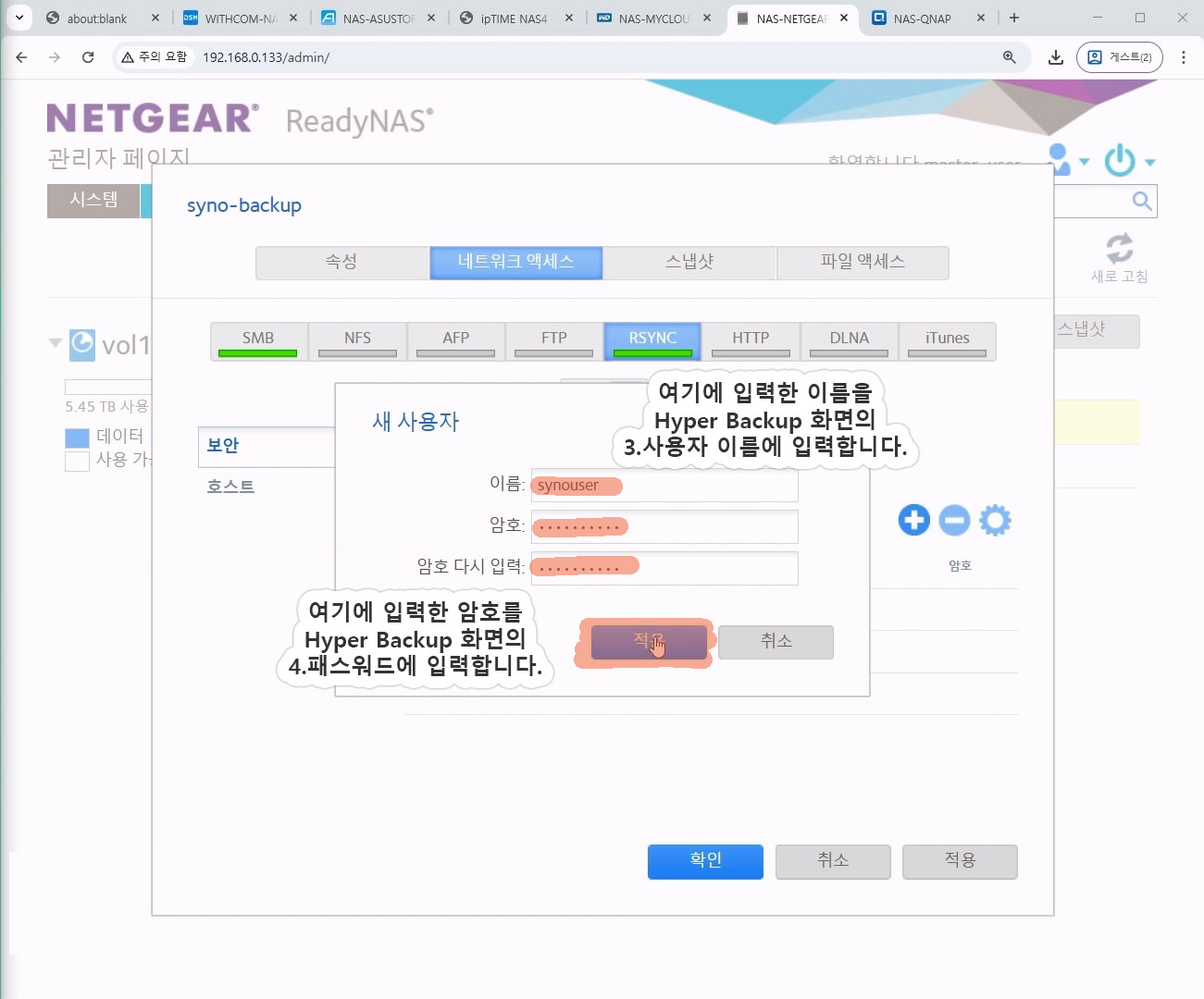
Task: Open the gear settings icon
Action: [995, 520]
